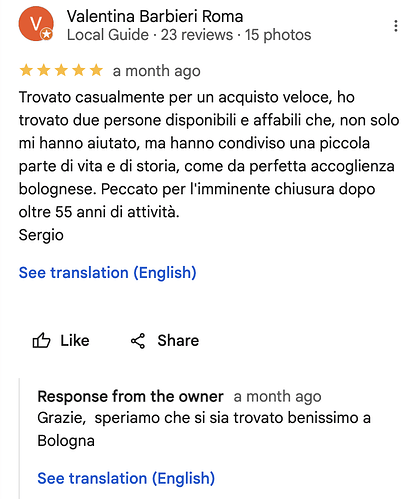See English translation of owner's response

(x=126, y=478)
